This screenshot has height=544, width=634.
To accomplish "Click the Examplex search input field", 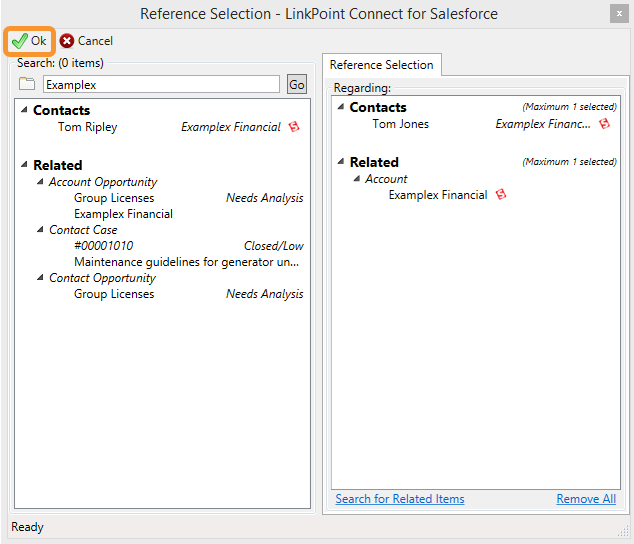I will click(161, 84).
